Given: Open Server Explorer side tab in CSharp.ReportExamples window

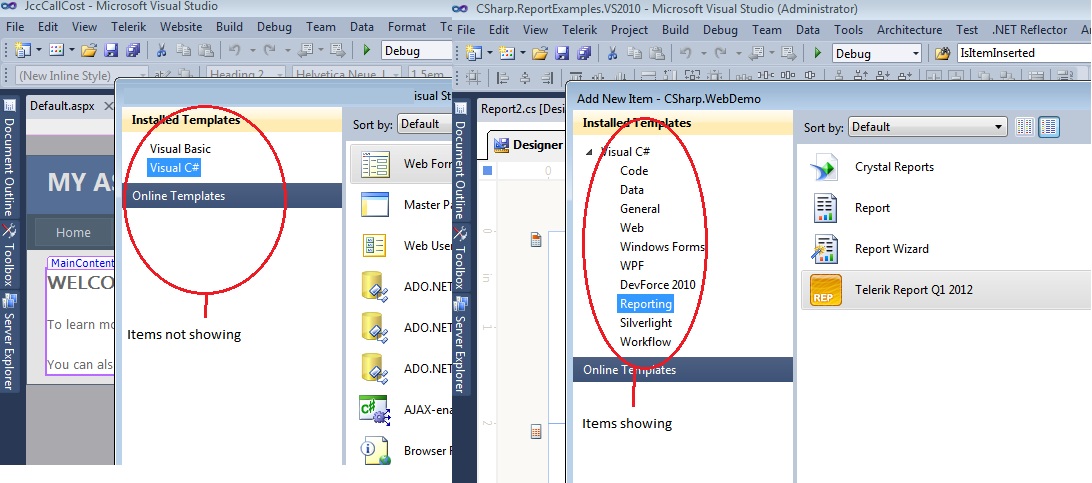Looking at the screenshot, I should click(x=460, y=345).
